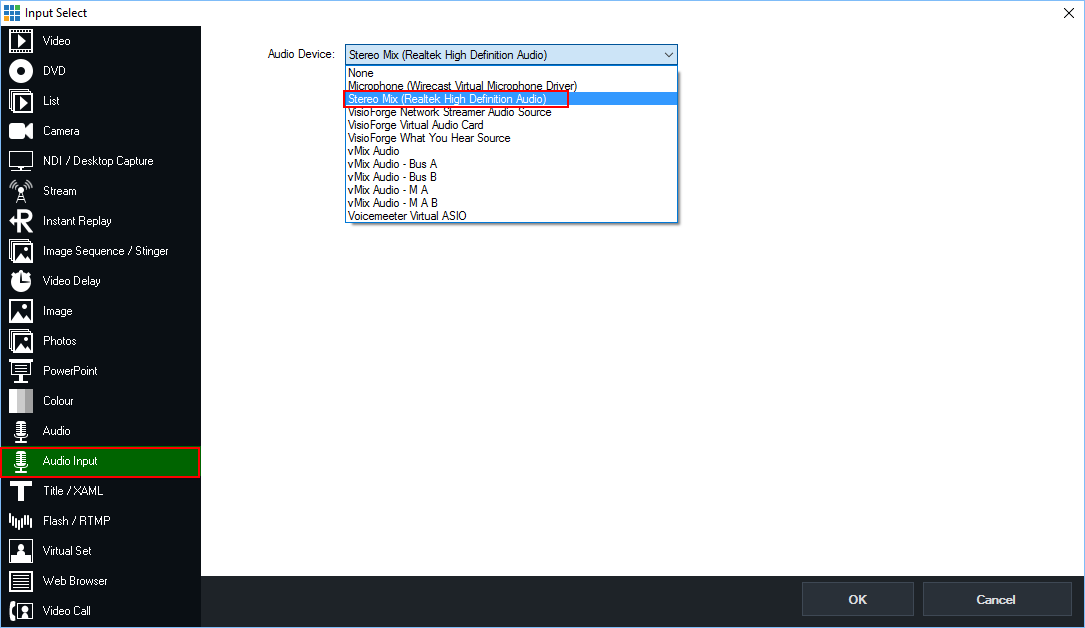Choose the Image picture icon

coord(21,311)
